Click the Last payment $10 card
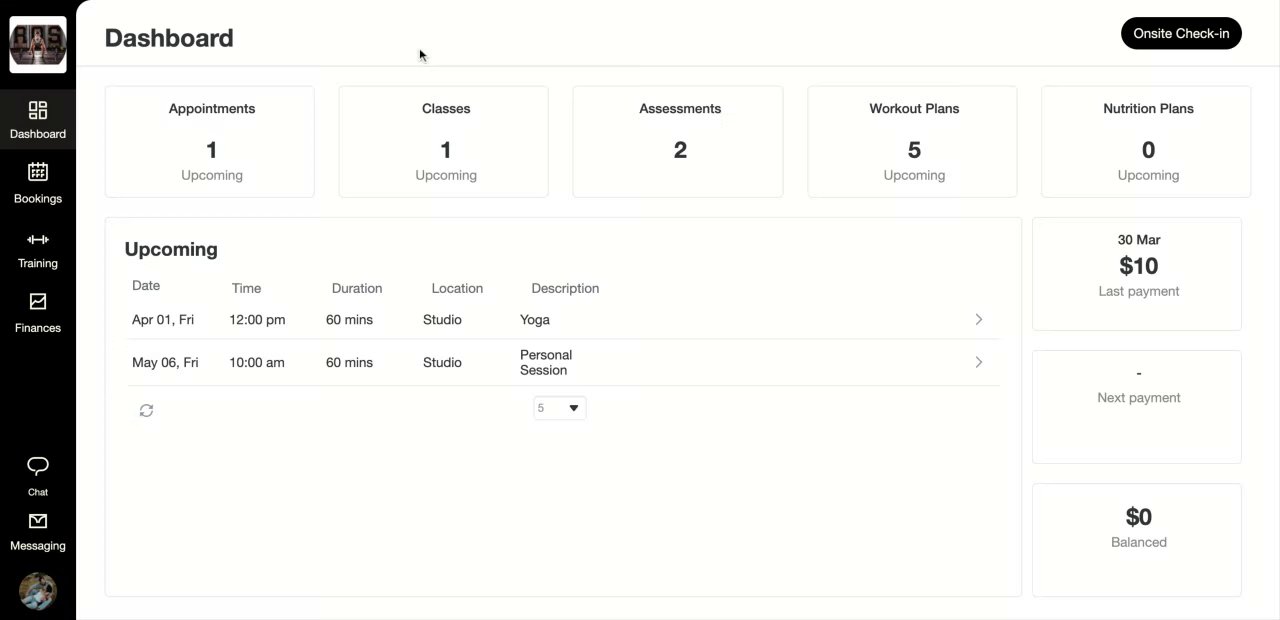Image resolution: width=1280 pixels, height=620 pixels. (1137, 273)
